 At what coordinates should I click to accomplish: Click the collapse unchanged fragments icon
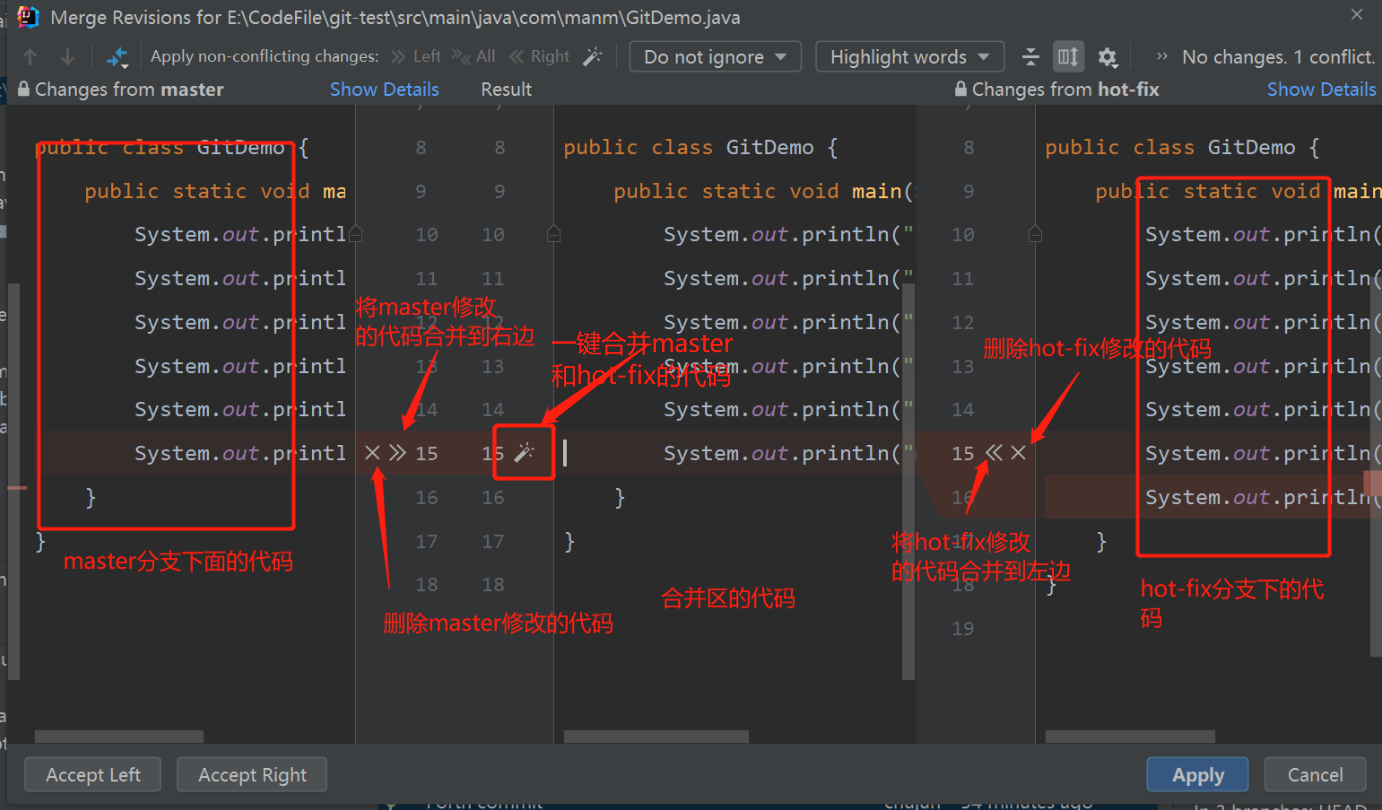1030,57
